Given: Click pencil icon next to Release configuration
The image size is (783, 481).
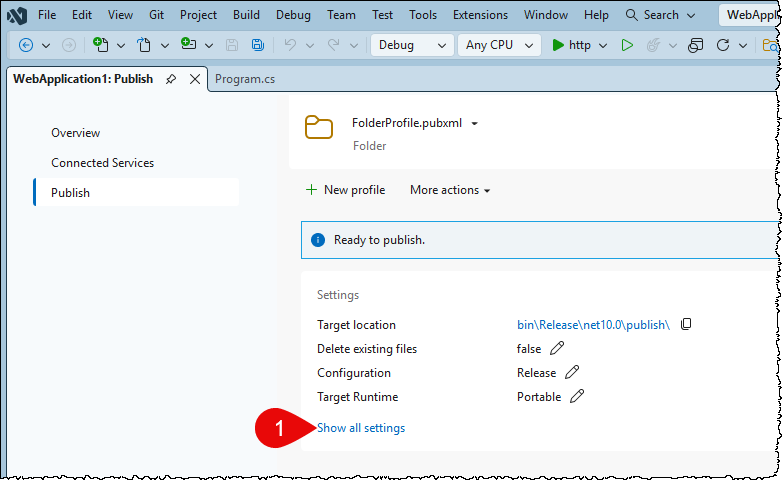Looking at the screenshot, I should tap(572, 372).
